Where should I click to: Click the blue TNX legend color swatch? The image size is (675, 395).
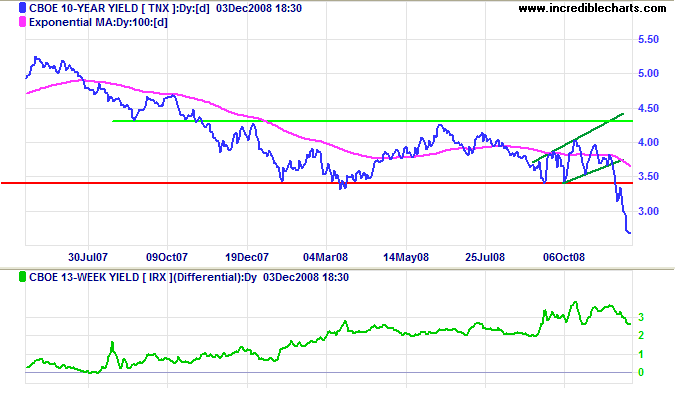(x=22, y=8)
